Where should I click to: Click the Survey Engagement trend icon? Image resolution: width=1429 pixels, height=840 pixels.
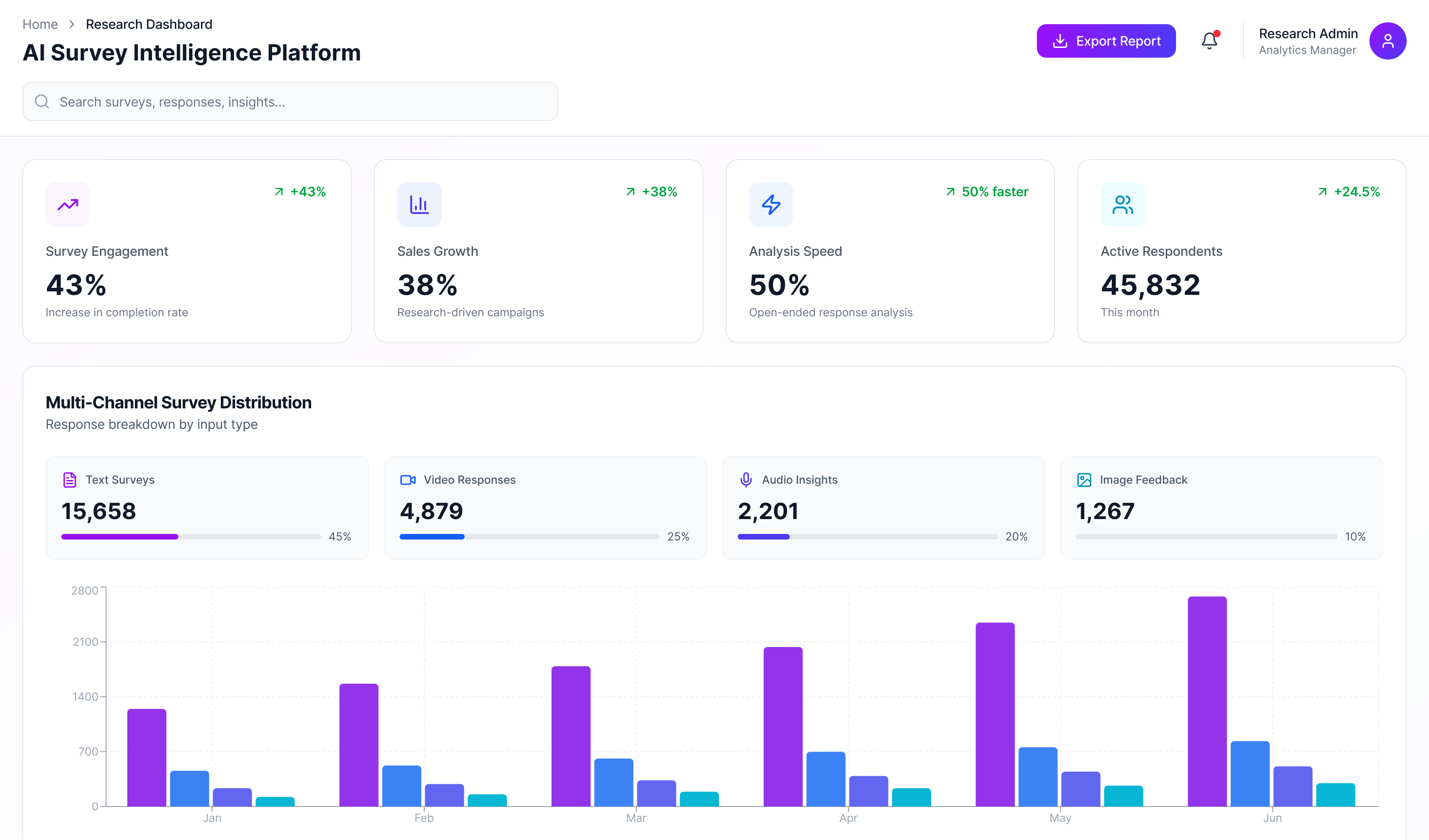click(67, 204)
